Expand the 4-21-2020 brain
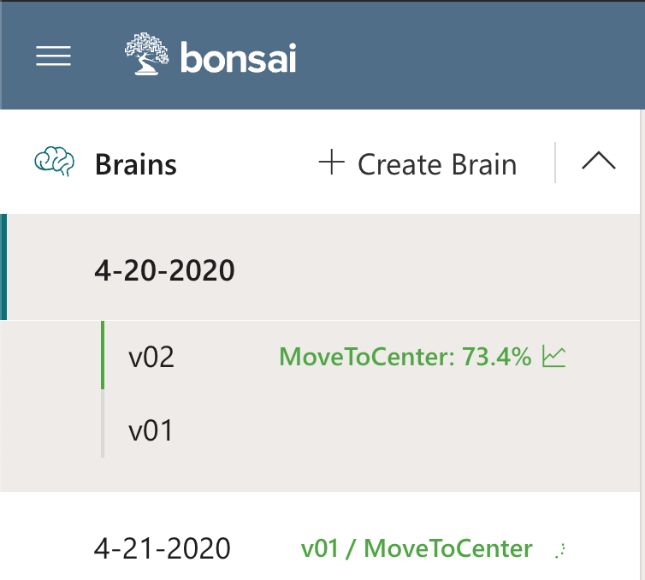Image resolution: width=645 pixels, height=580 pixels. coord(162,548)
